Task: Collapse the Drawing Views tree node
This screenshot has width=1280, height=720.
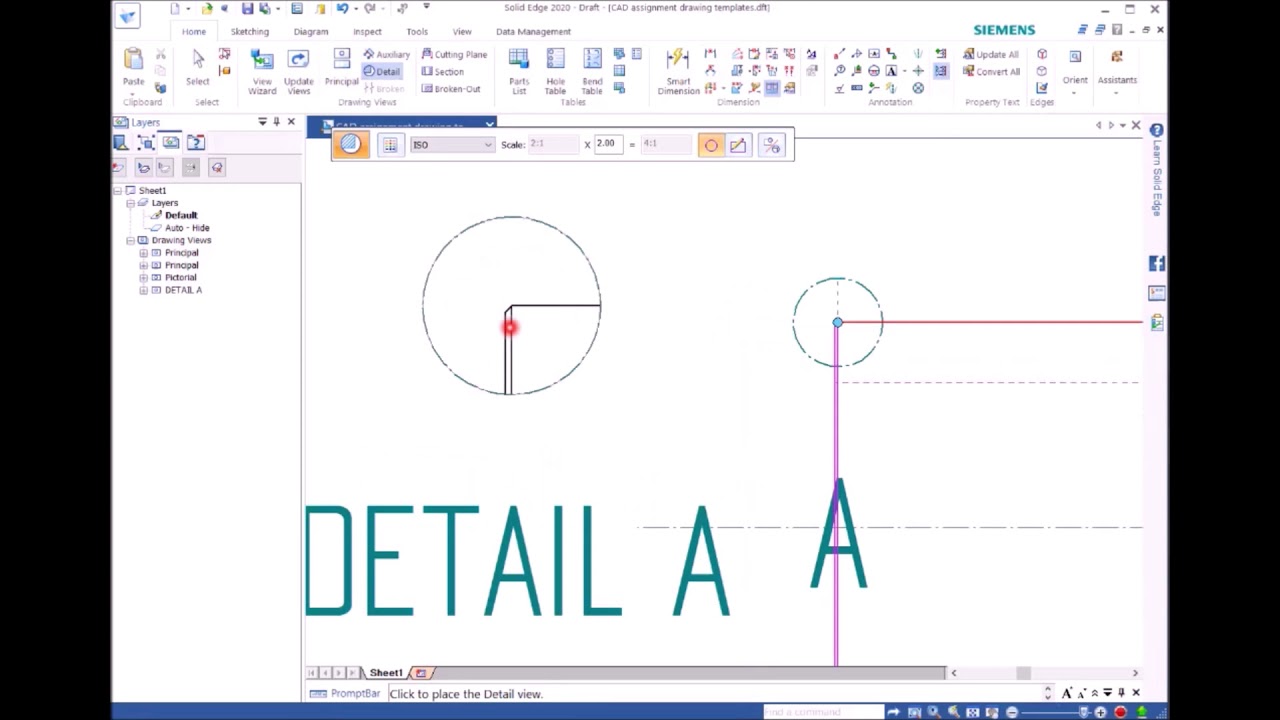Action: (130, 240)
